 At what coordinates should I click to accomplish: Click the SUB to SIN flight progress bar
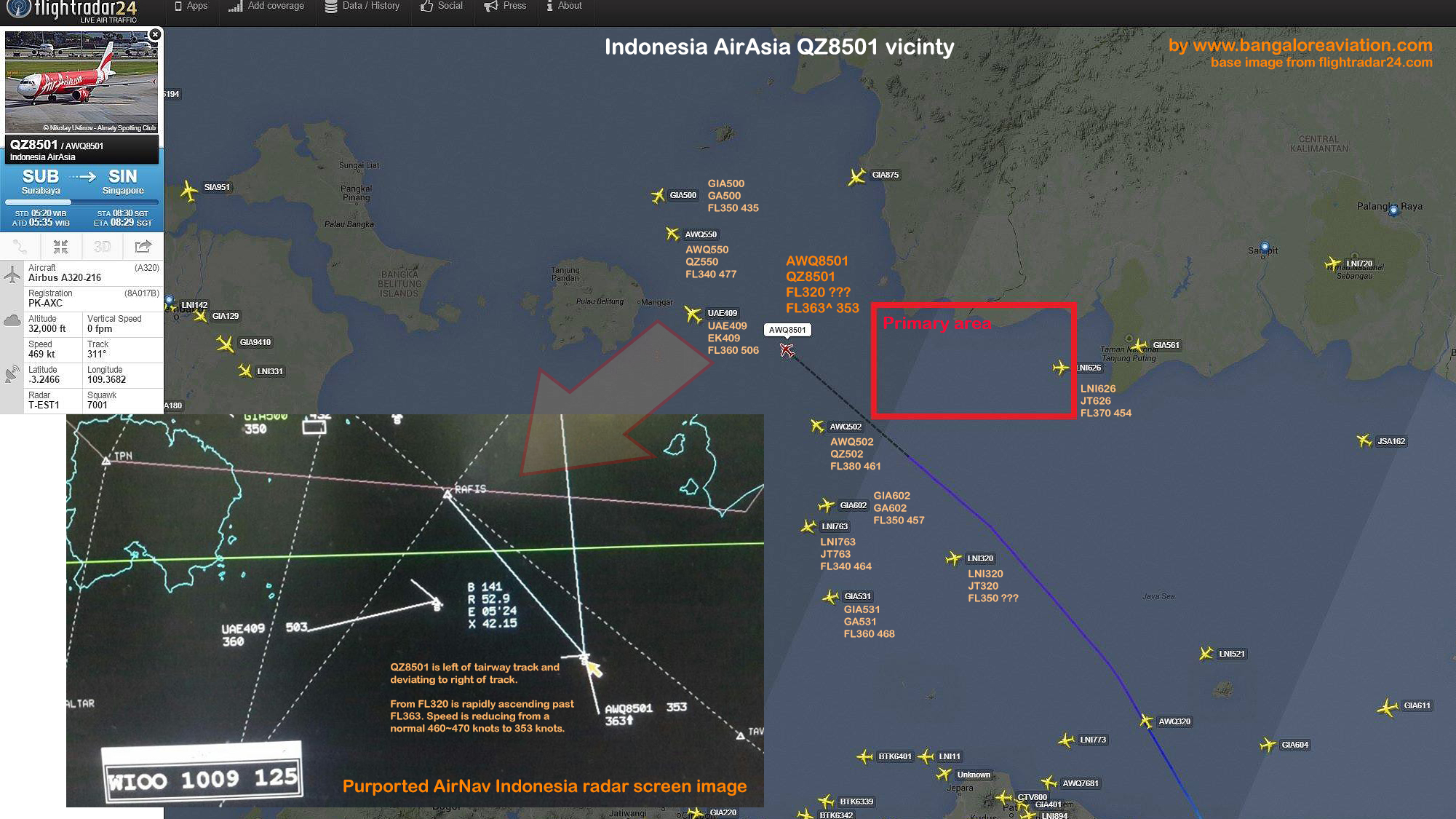tap(81, 202)
